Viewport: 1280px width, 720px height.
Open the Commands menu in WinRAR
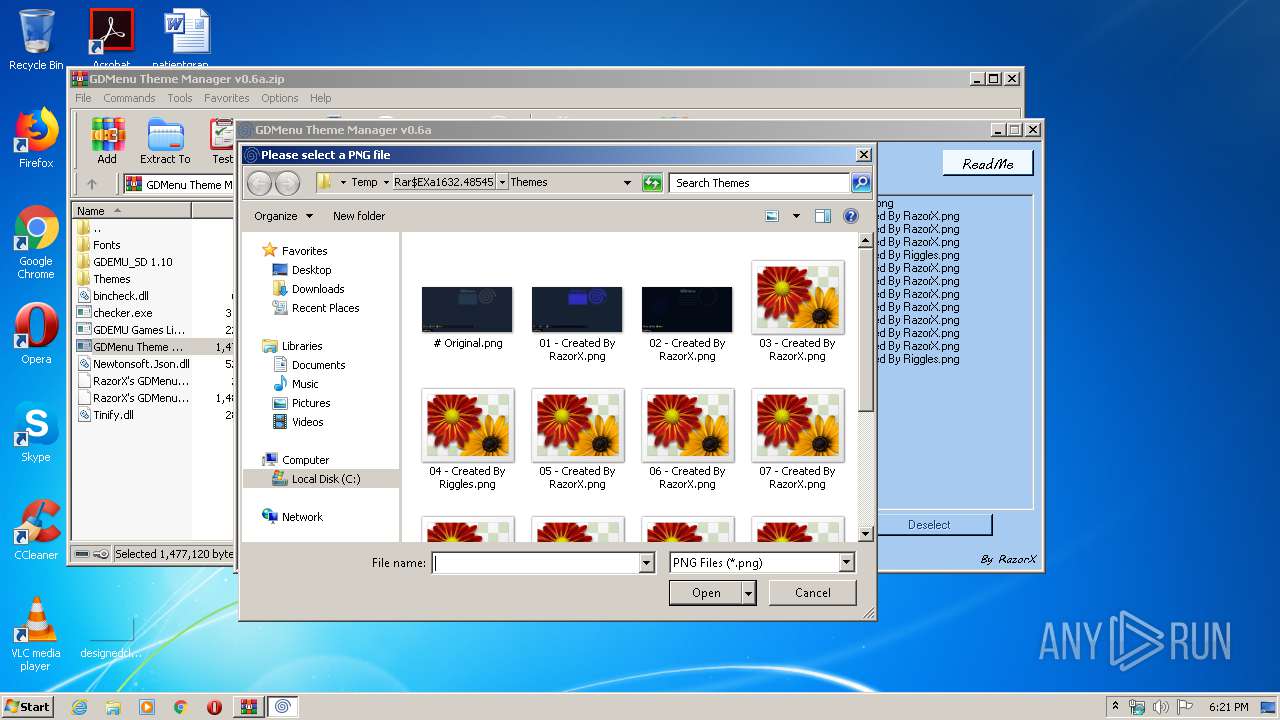click(129, 98)
